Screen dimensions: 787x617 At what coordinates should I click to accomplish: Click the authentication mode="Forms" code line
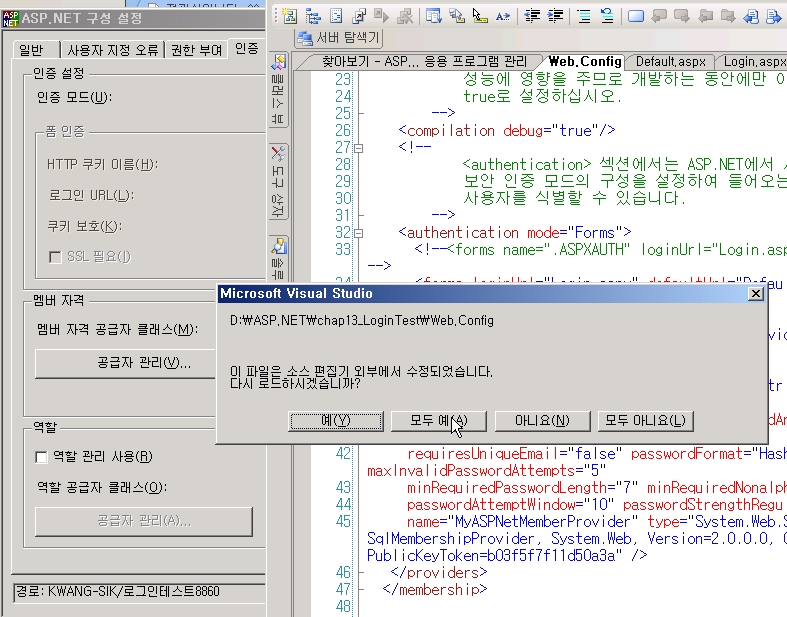(x=514, y=233)
